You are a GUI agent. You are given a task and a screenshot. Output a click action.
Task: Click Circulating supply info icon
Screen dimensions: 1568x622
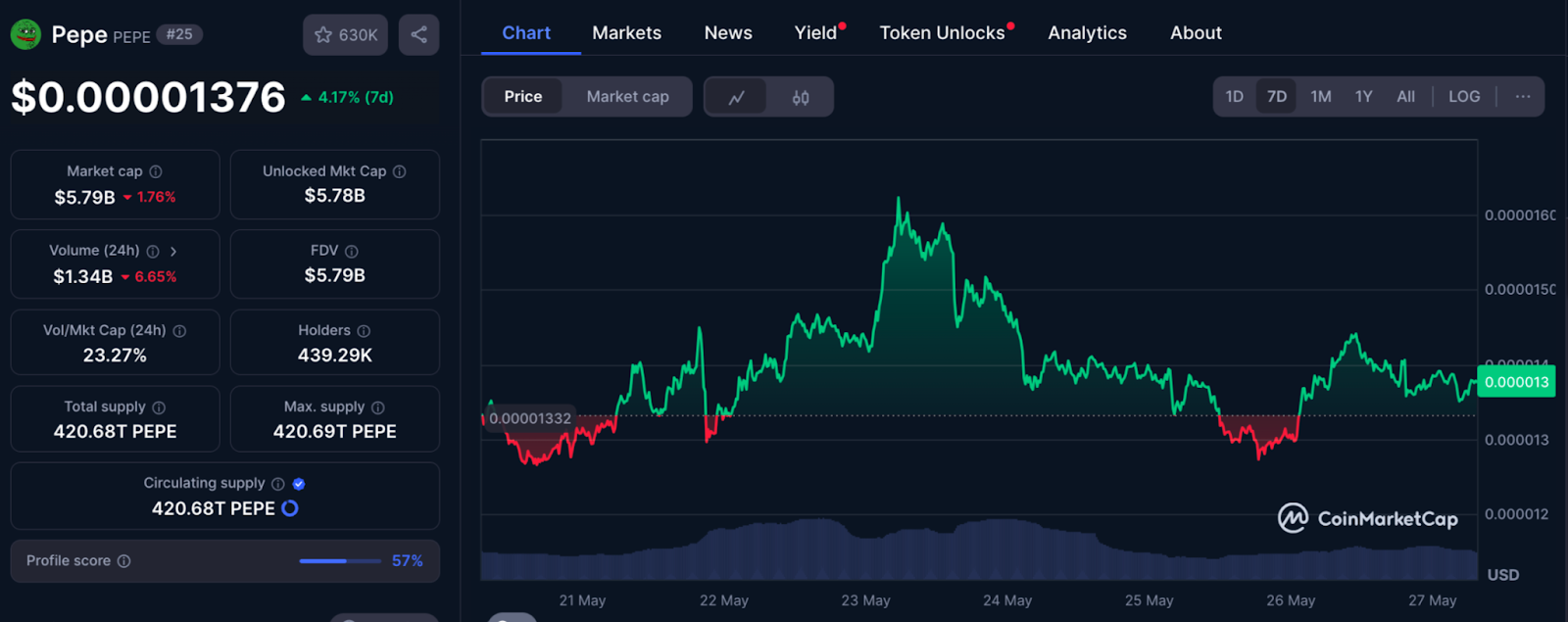(x=278, y=484)
